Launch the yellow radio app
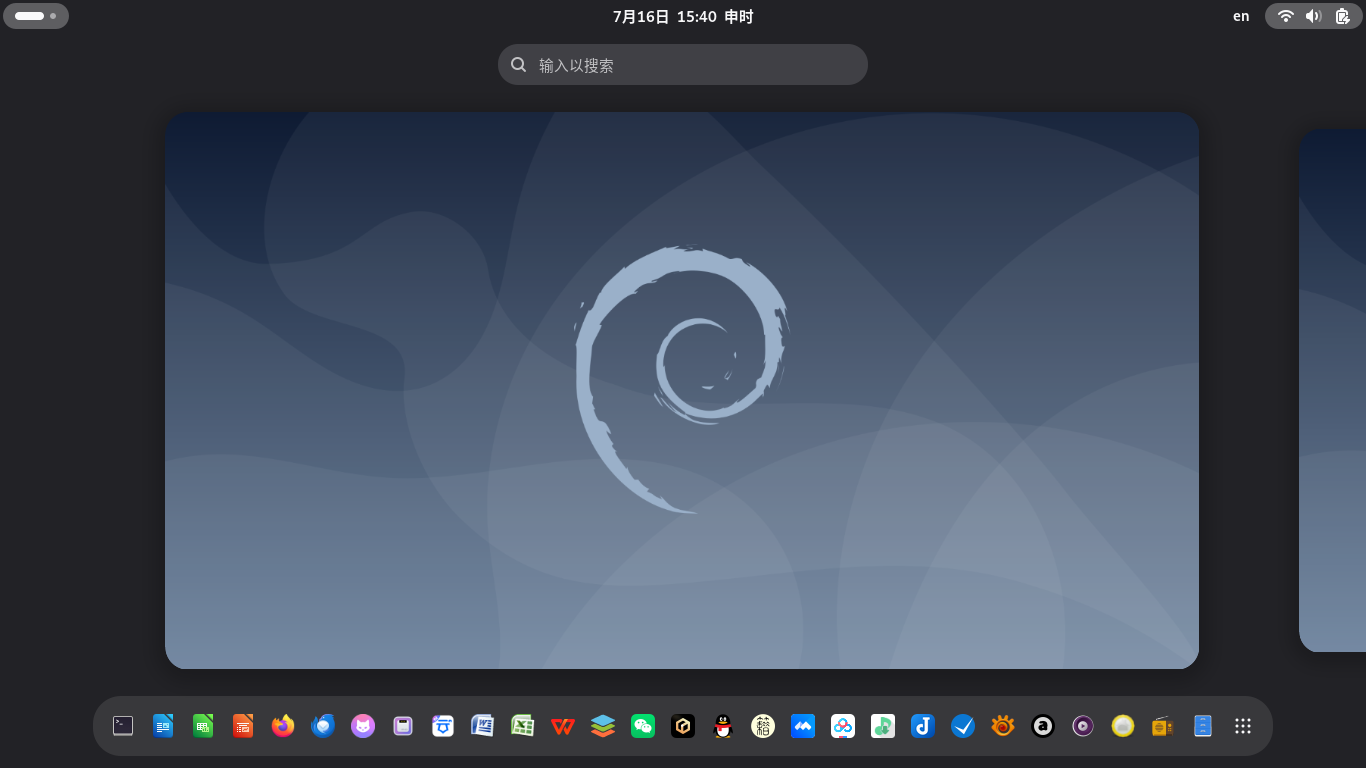 (x=1163, y=726)
